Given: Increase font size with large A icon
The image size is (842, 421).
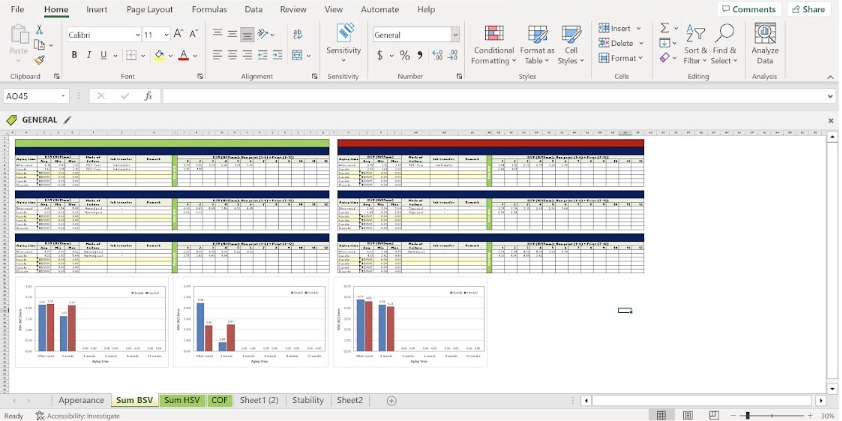Looking at the screenshot, I should [179, 34].
